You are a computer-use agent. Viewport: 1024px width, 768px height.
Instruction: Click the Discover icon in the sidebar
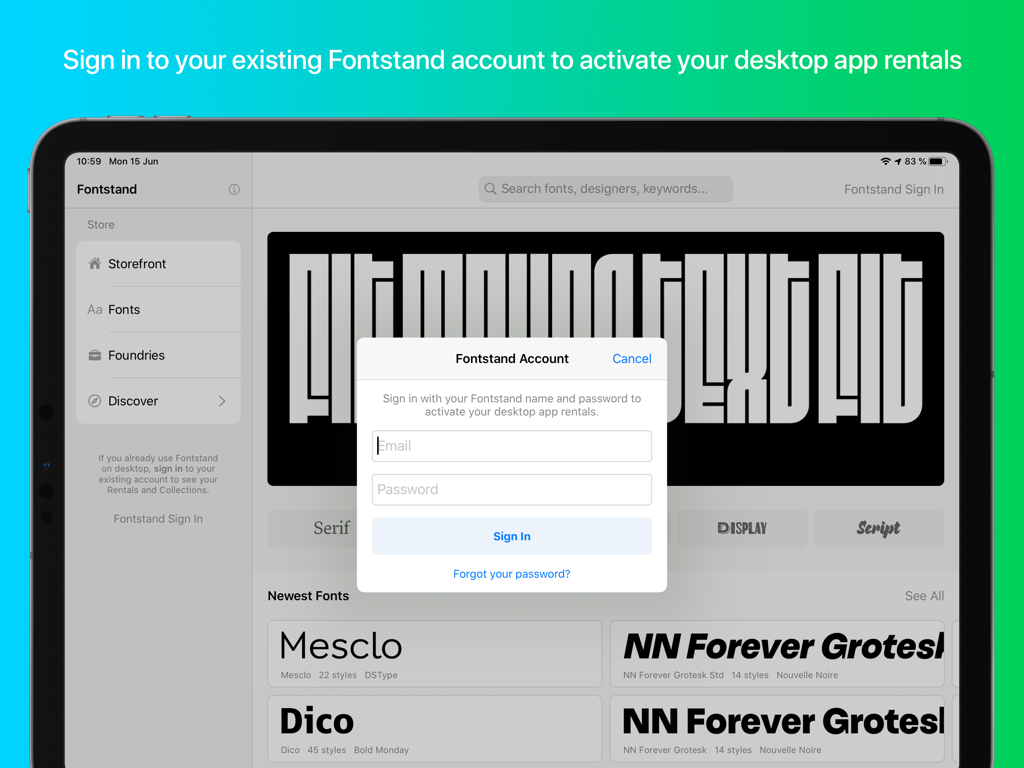[x=94, y=401]
